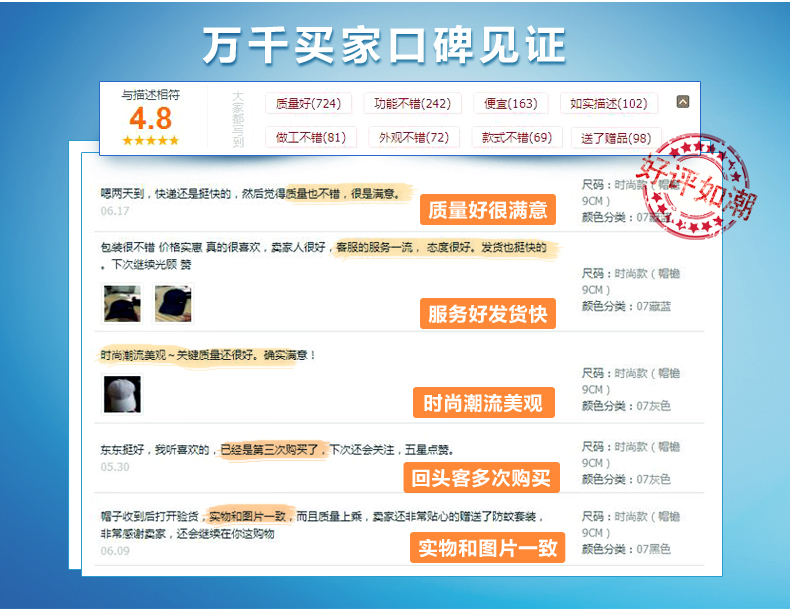Click the 回头客多次购买 orange label
The image size is (790, 612).
pyautogui.click(x=481, y=478)
